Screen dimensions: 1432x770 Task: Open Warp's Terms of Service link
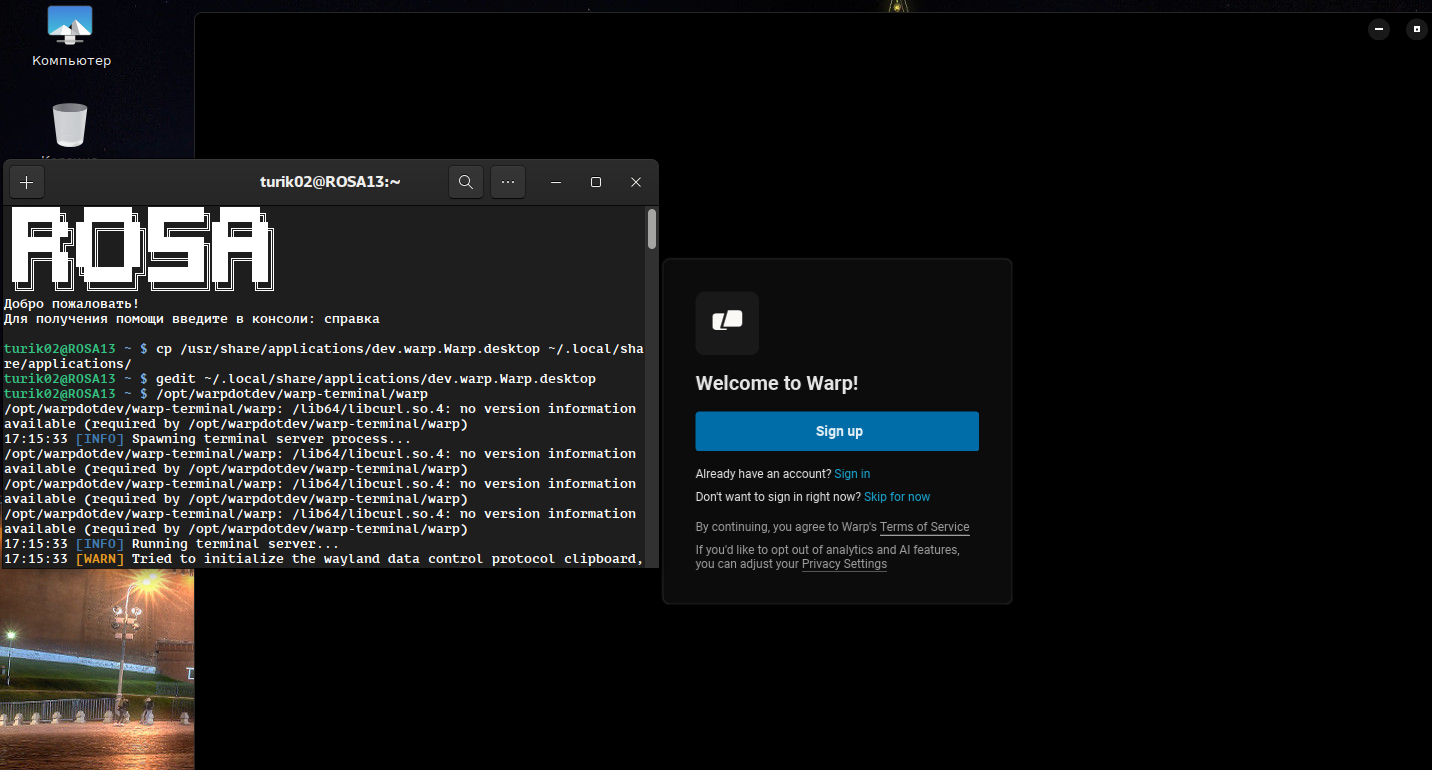(924, 527)
